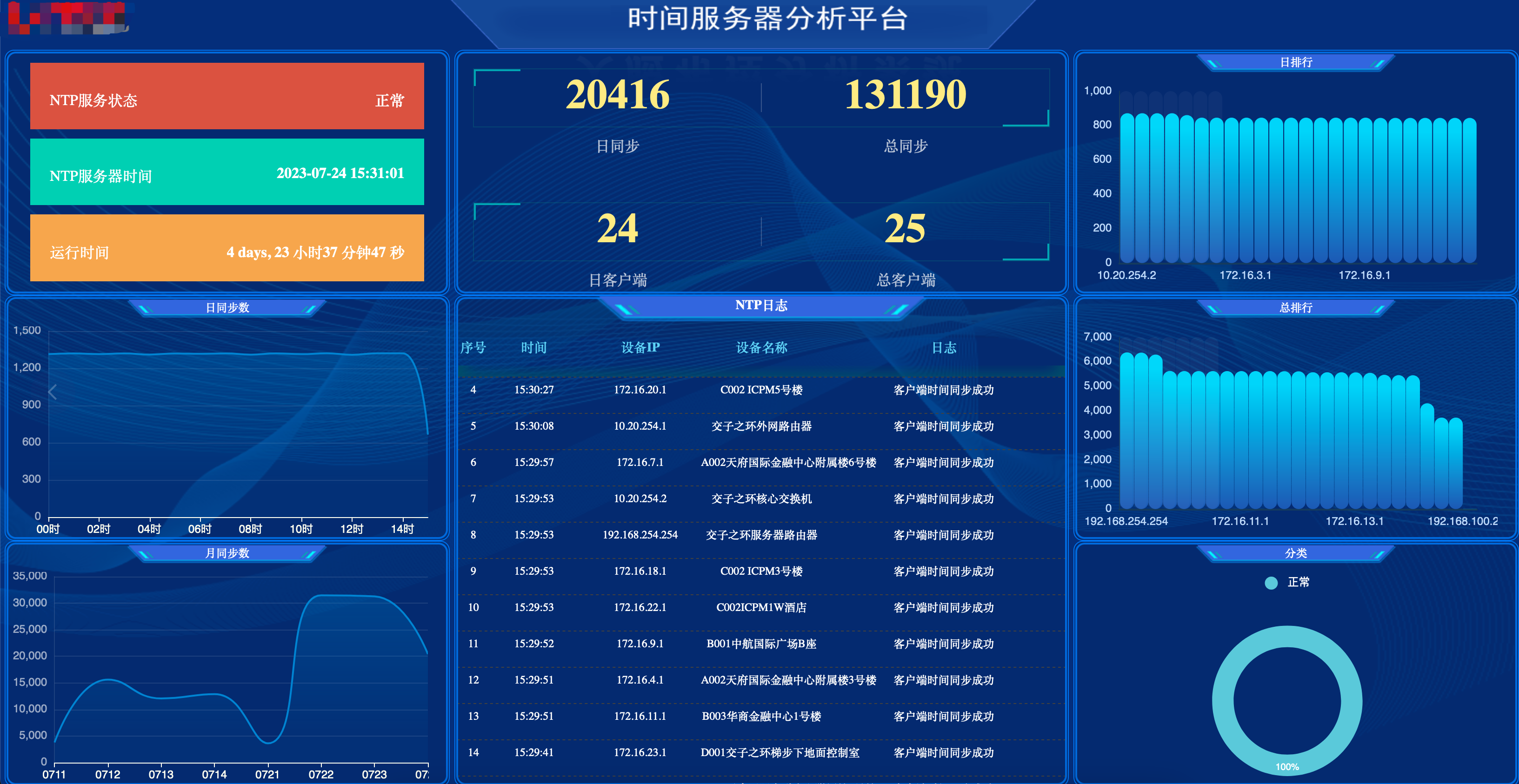Click the 设备IP column header
The image size is (1519, 784).
click(640, 348)
